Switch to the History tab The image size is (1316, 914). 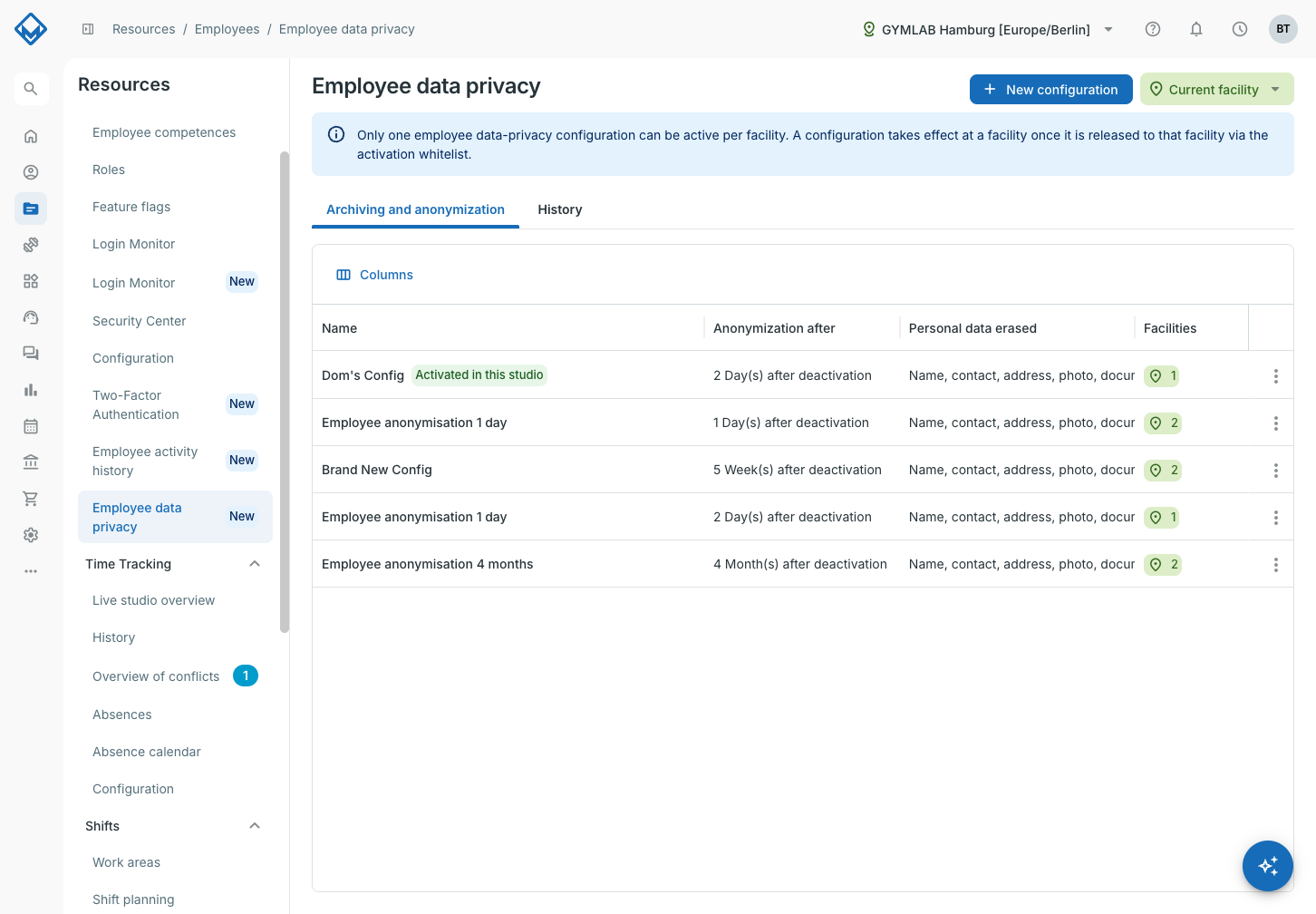[560, 209]
